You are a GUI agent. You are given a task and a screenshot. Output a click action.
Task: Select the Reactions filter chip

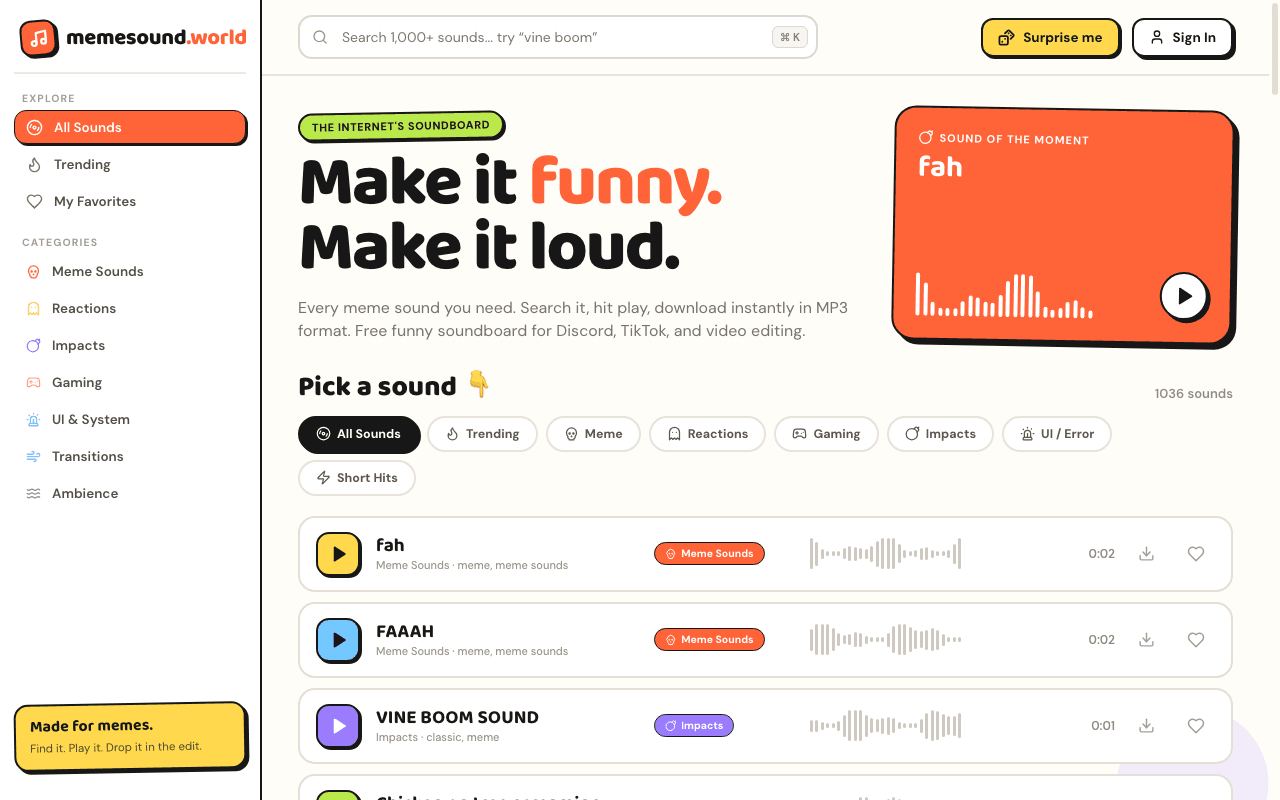coord(707,434)
